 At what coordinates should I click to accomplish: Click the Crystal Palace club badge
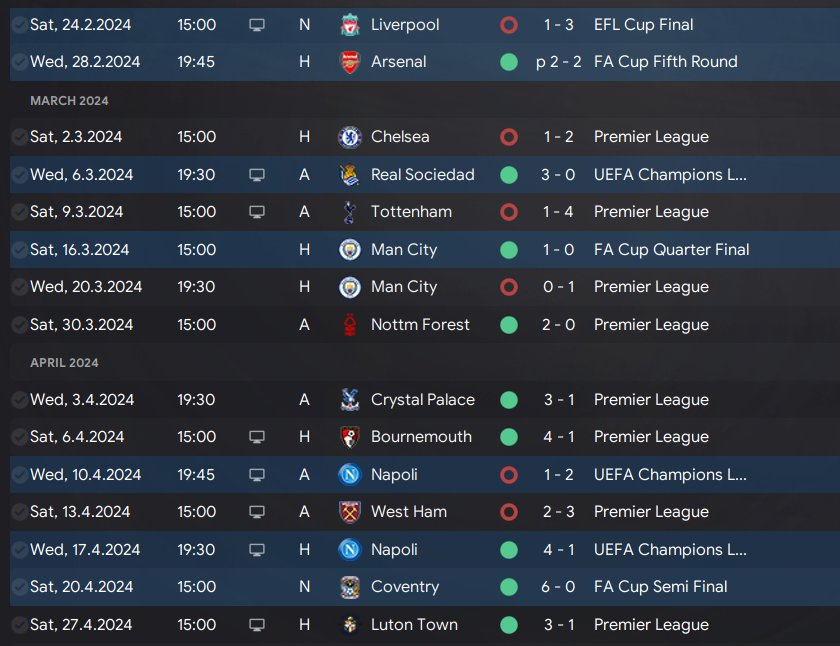click(x=350, y=400)
